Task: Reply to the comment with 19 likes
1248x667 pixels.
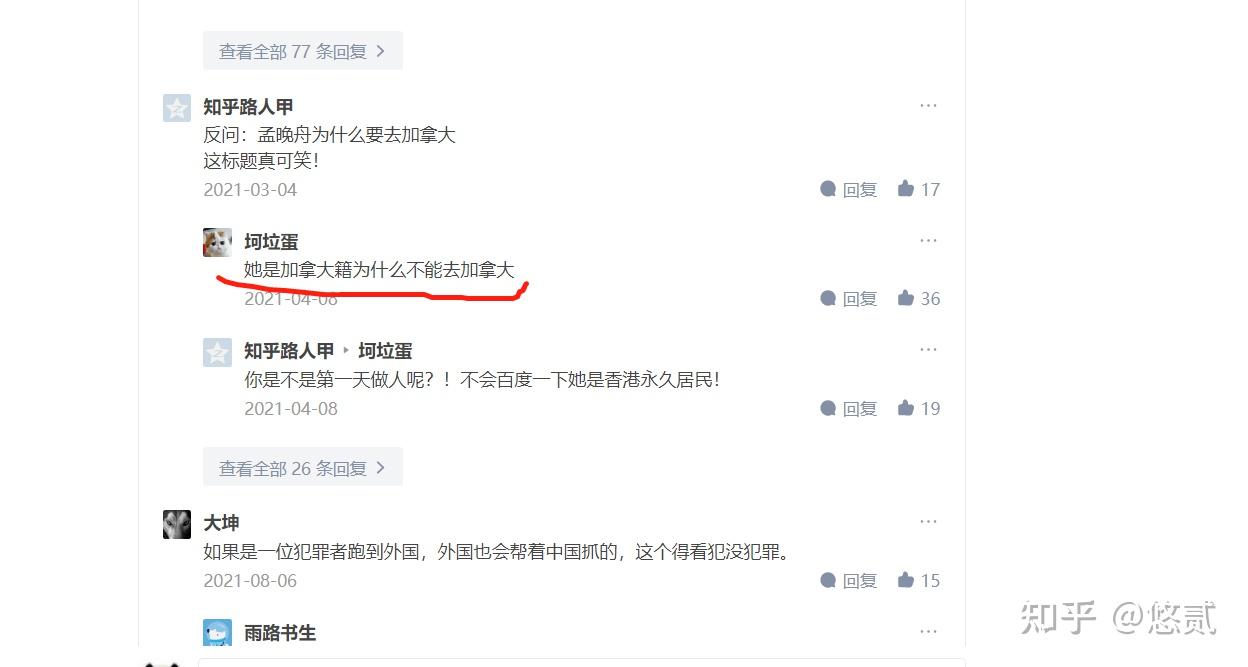Action: coord(848,408)
